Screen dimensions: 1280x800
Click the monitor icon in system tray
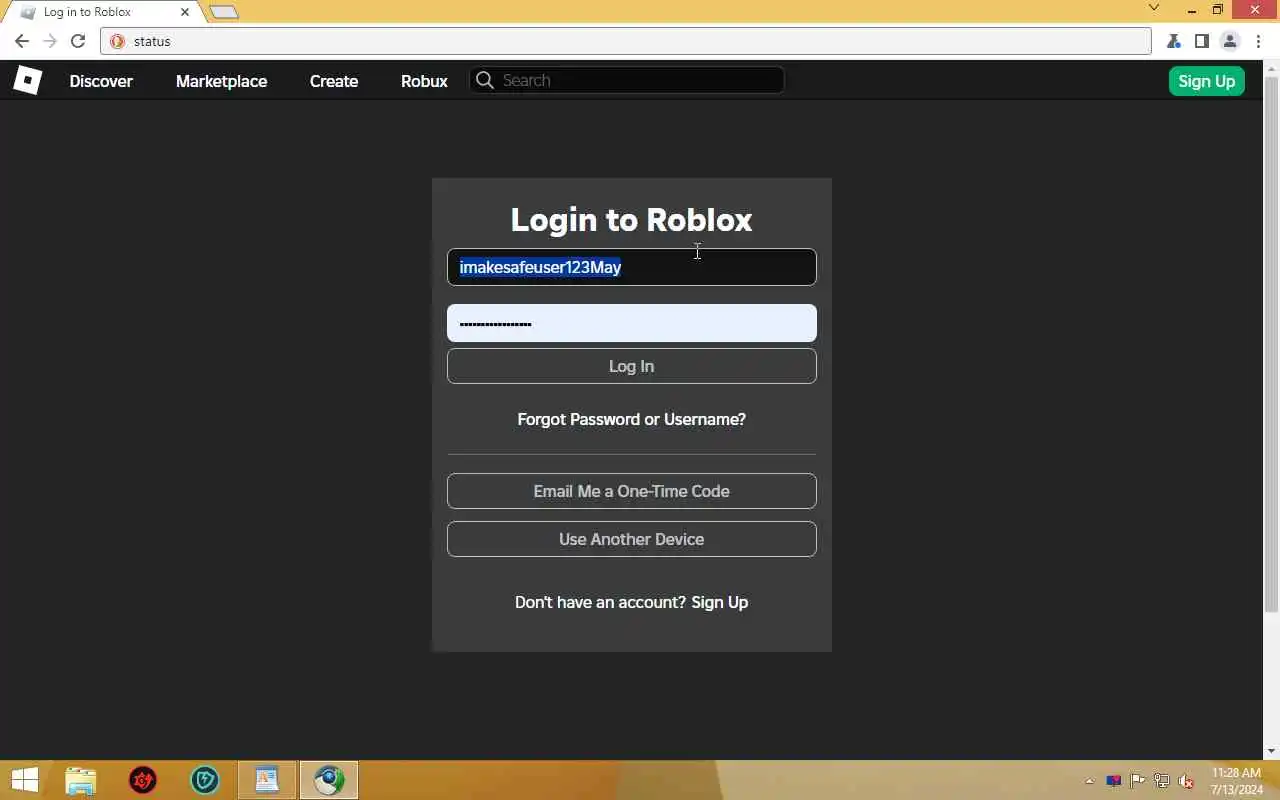click(1113, 781)
